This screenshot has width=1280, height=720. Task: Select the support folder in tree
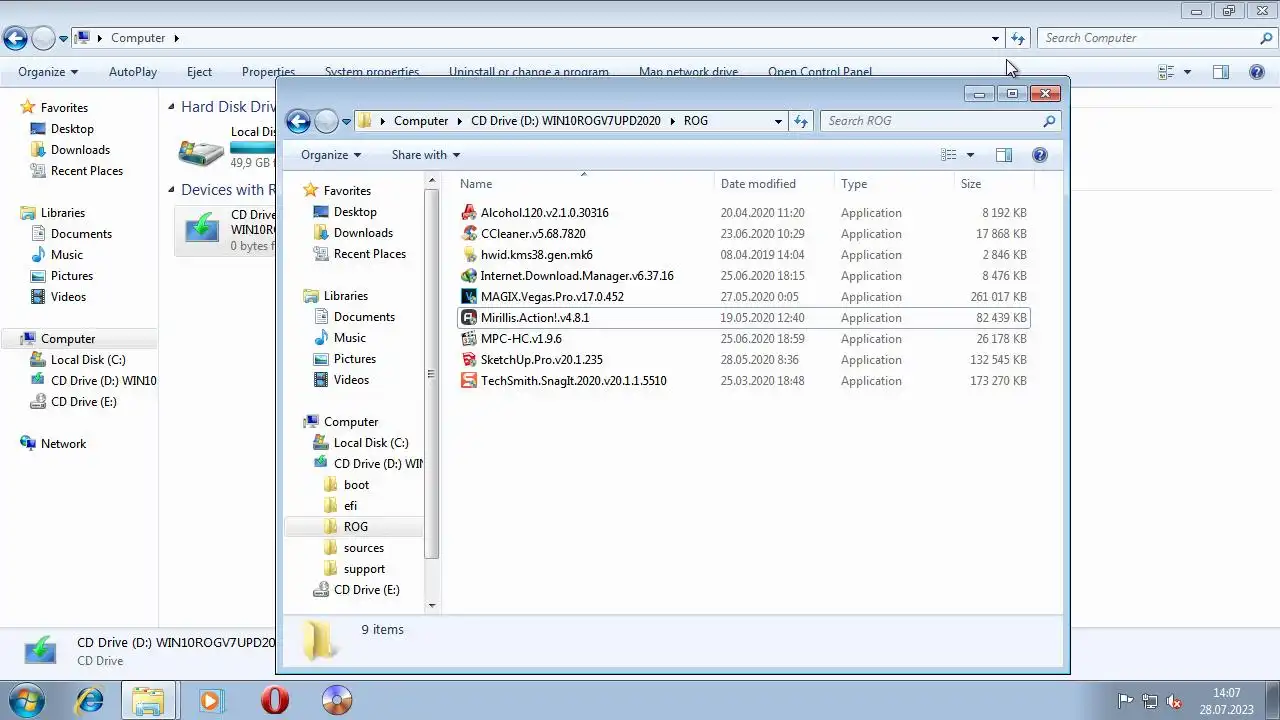(x=364, y=569)
